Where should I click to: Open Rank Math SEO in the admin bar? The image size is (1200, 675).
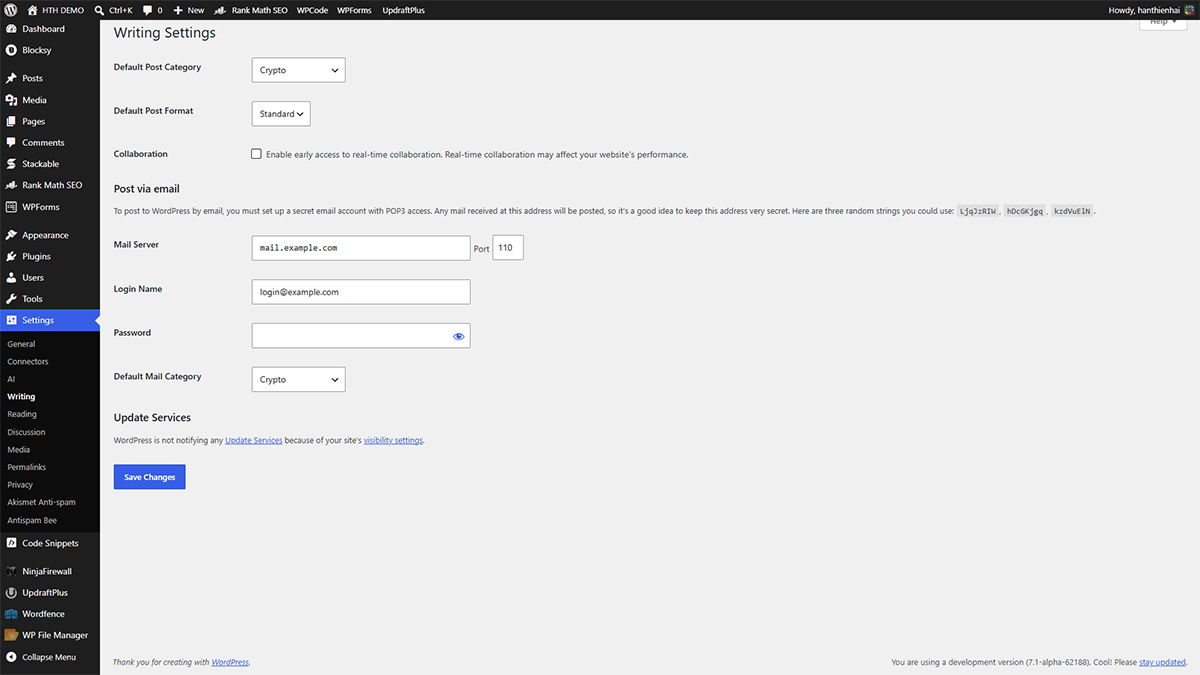pyautogui.click(x=249, y=10)
